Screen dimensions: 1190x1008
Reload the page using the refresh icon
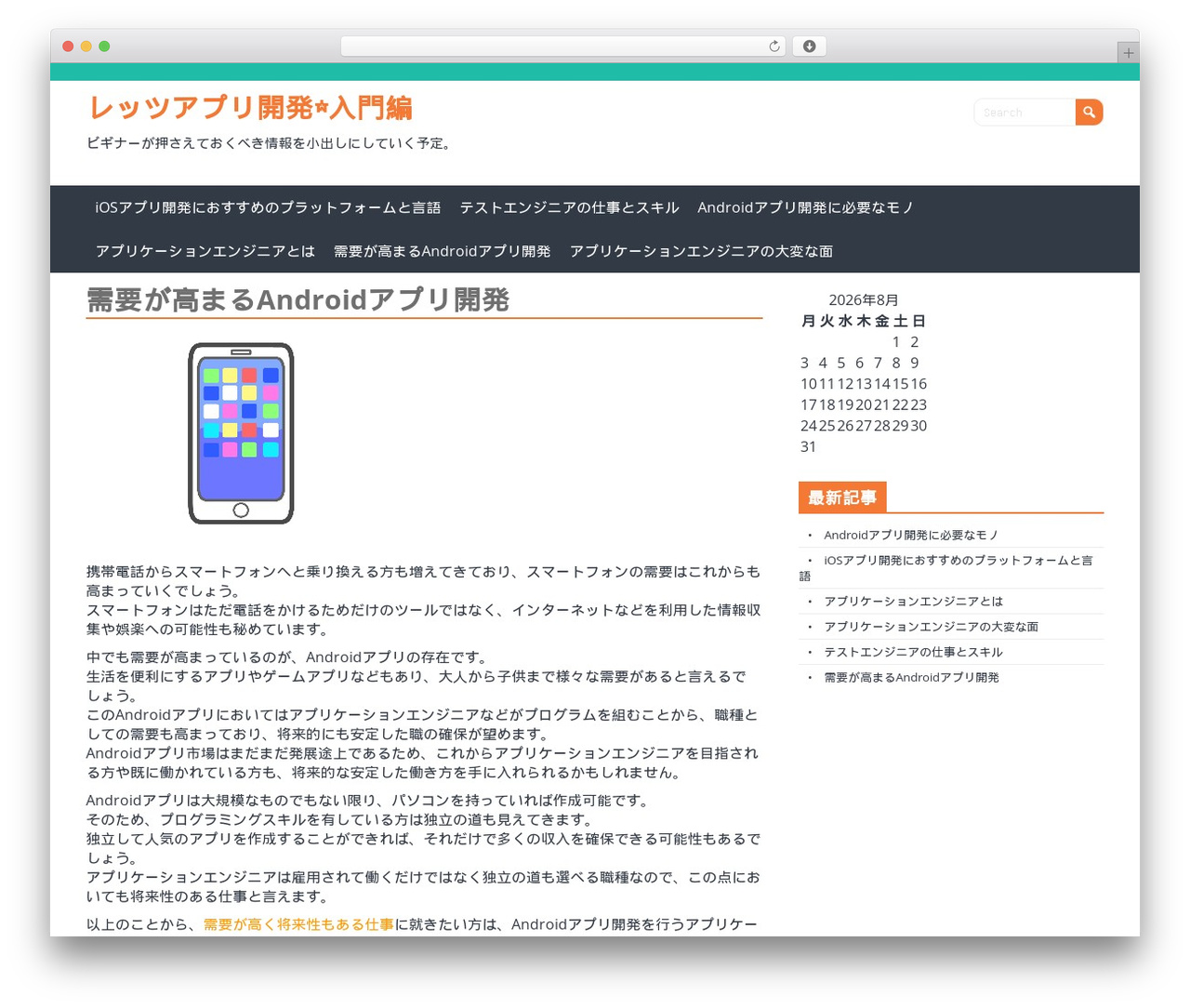[x=774, y=46]
